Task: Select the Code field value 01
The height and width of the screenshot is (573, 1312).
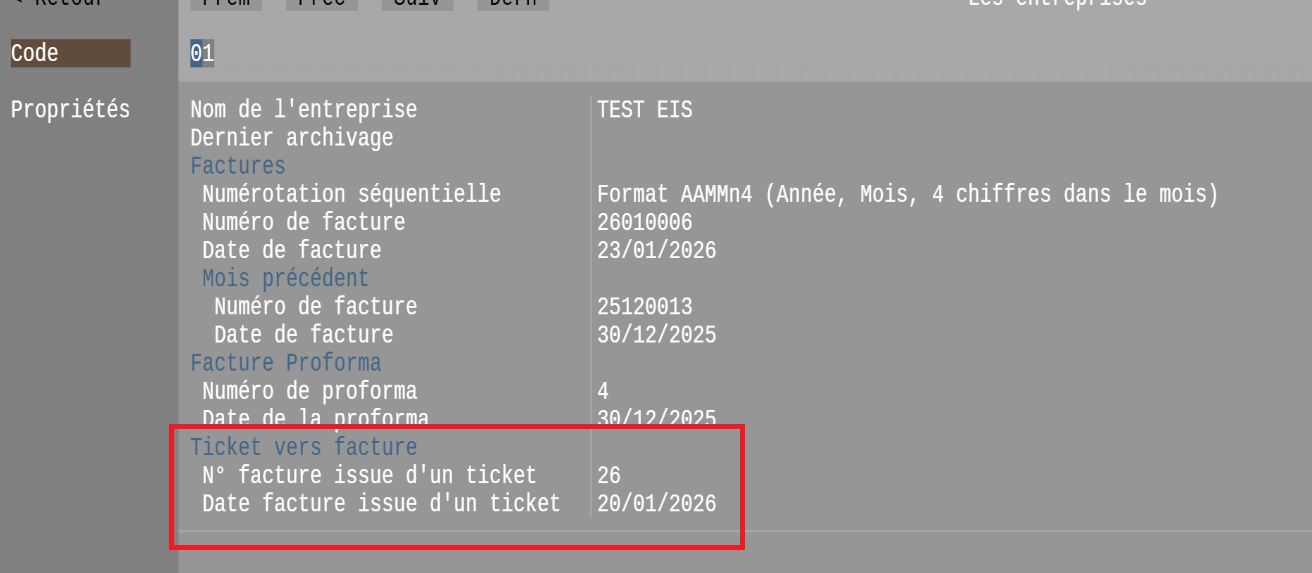Action: pos(202,53)
